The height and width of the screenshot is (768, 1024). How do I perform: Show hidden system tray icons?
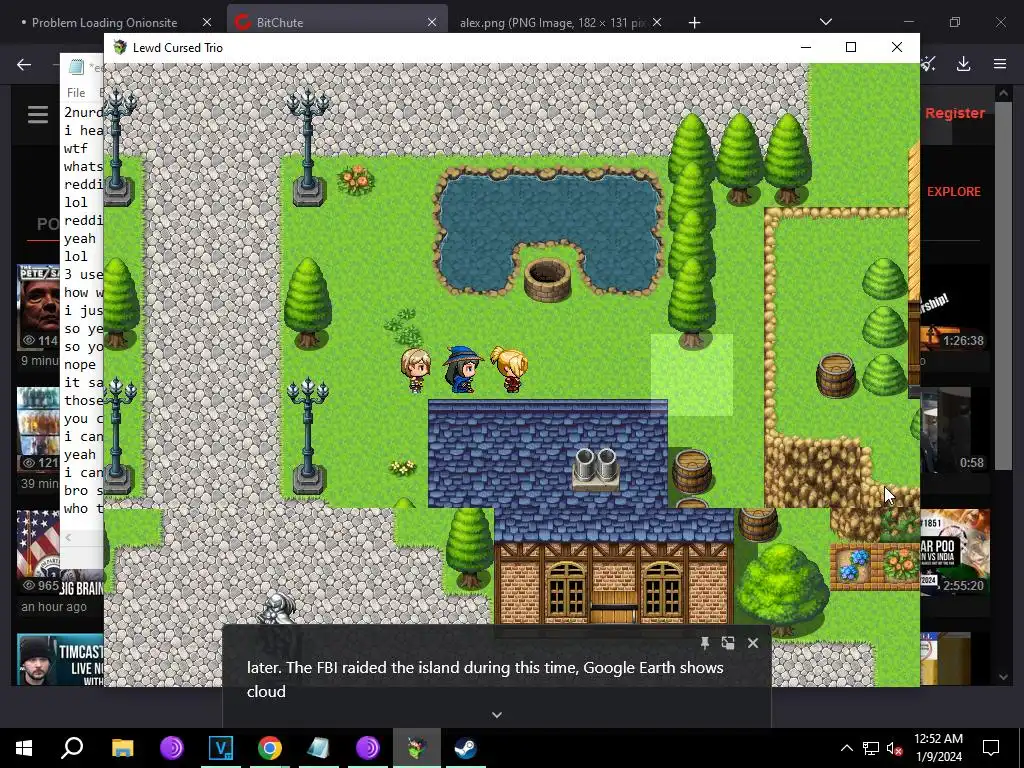pos(846,748)
